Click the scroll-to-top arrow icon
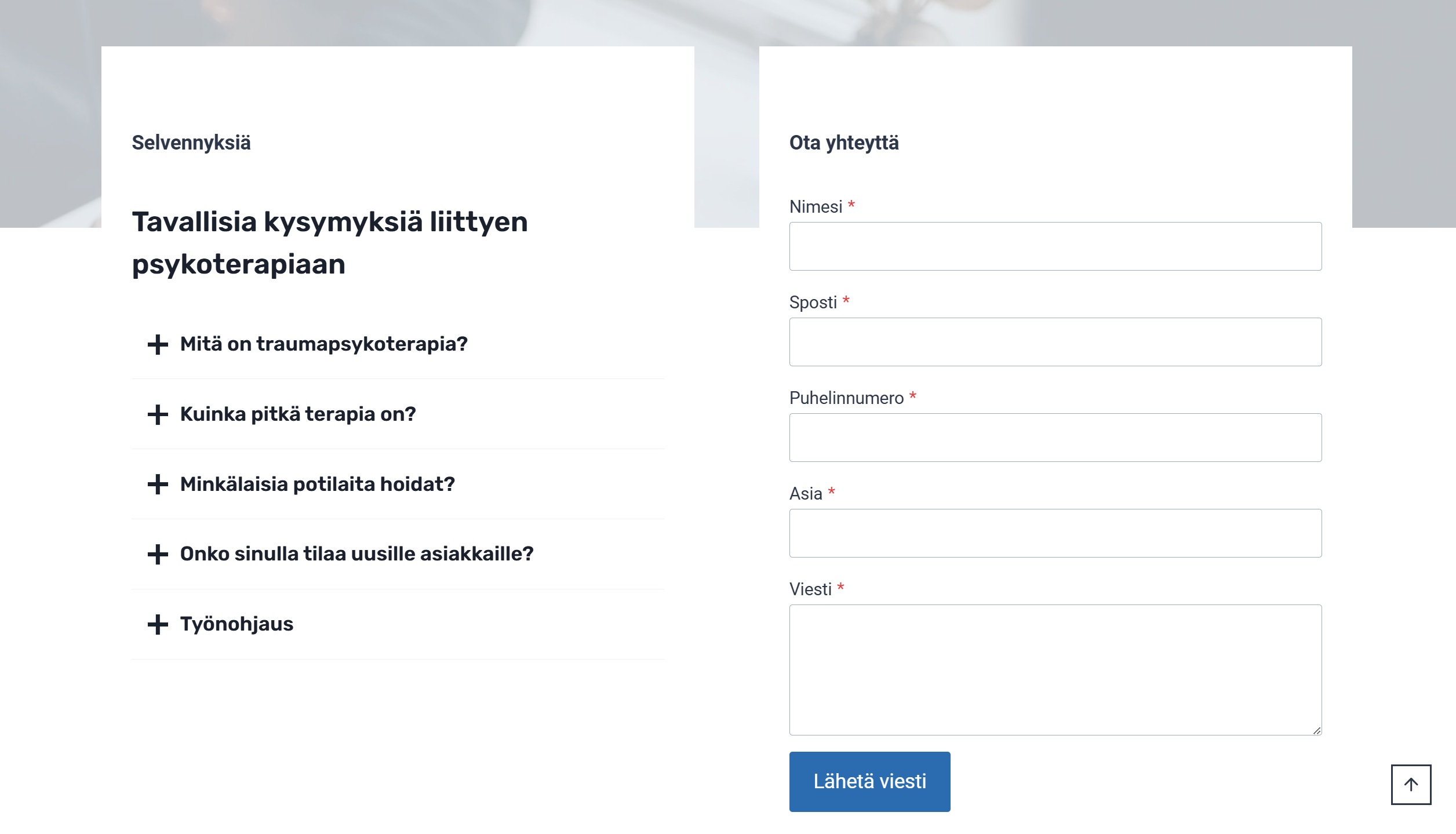 point(1411,785)
